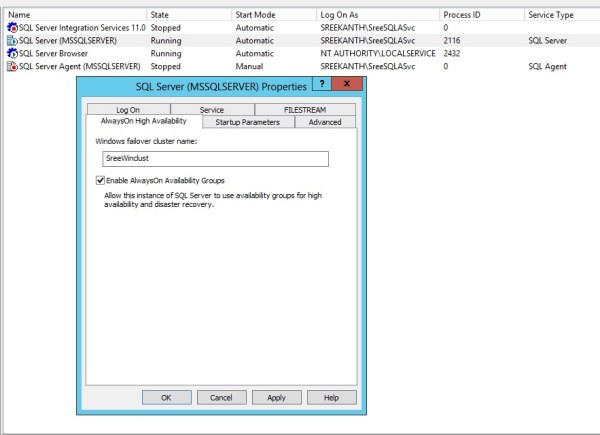The image size is (600, 435).
Task: Click Apply to save changes
Action: pos(276,397)
